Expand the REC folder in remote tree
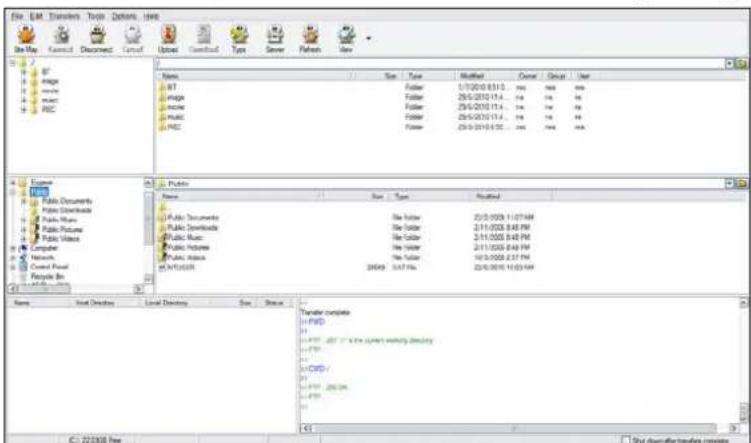 [23, 110]
